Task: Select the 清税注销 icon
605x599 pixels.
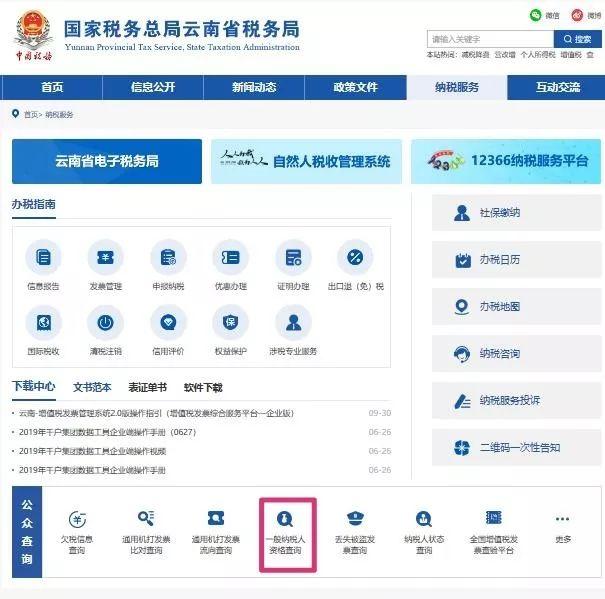Action: click(x=105, y=322)
